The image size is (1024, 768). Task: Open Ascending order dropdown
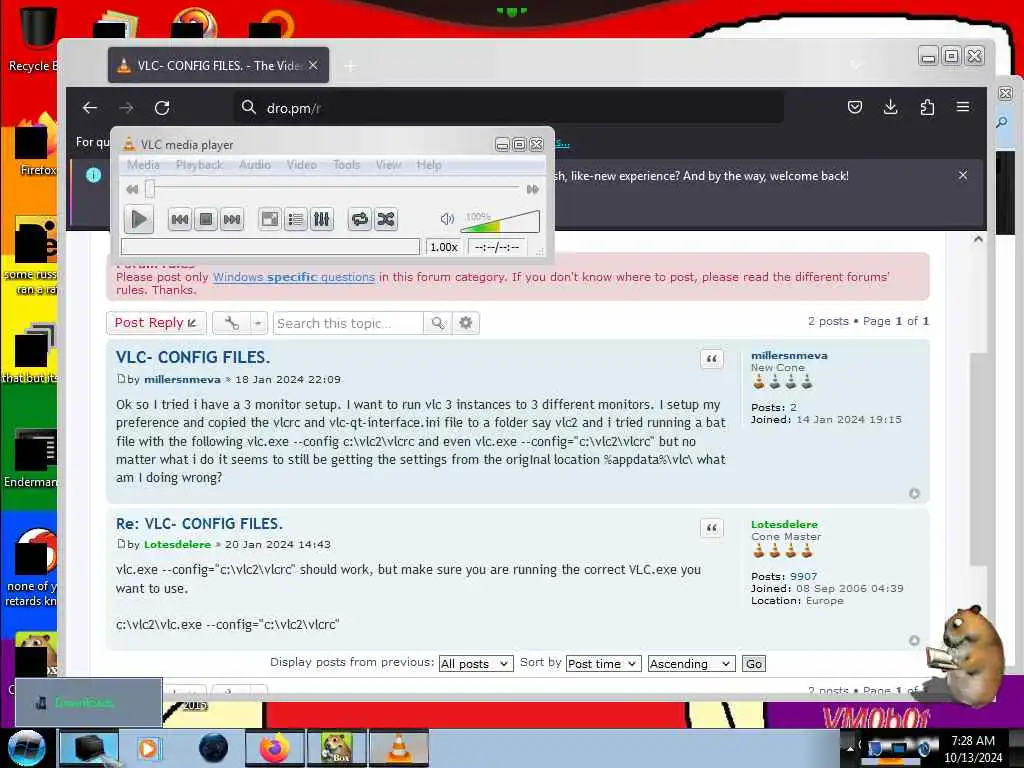(692, 664)
